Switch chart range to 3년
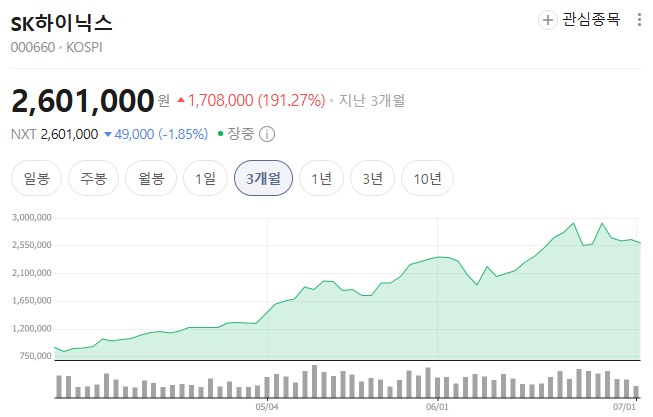This screenshot has height=417, width=653. click(372, 178)
